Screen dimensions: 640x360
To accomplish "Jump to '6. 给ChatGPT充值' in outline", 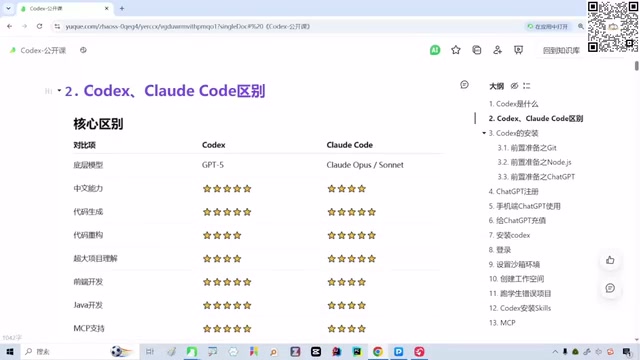I will point(517,220).
